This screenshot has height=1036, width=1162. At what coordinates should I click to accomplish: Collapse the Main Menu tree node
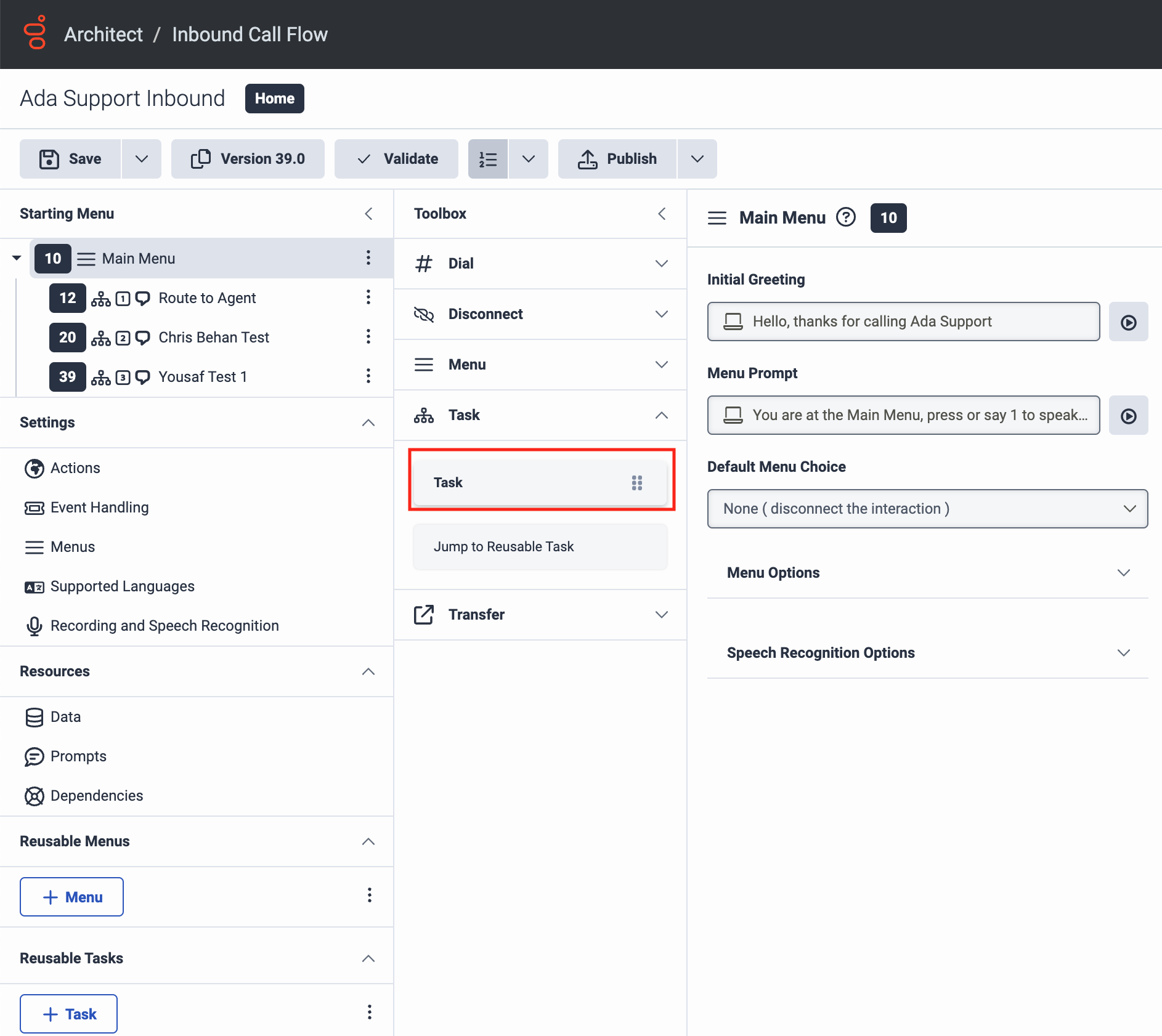pos(17,258)
